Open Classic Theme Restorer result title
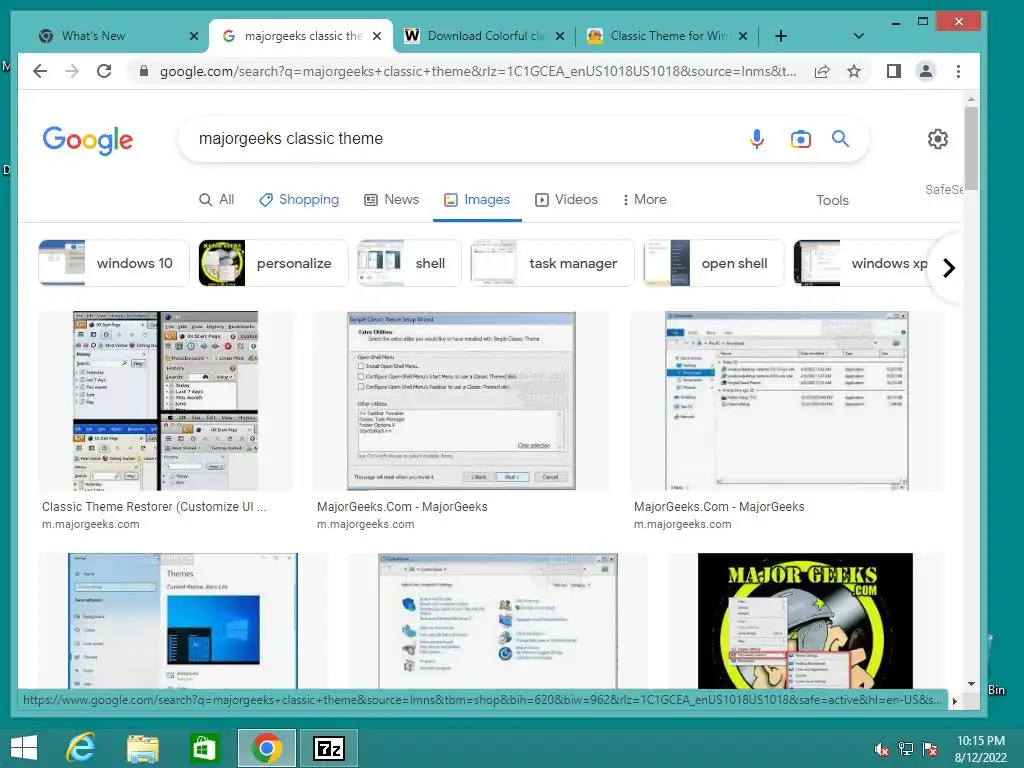The height and width of the screenshot is (768, 1024). tap(154, 506)
